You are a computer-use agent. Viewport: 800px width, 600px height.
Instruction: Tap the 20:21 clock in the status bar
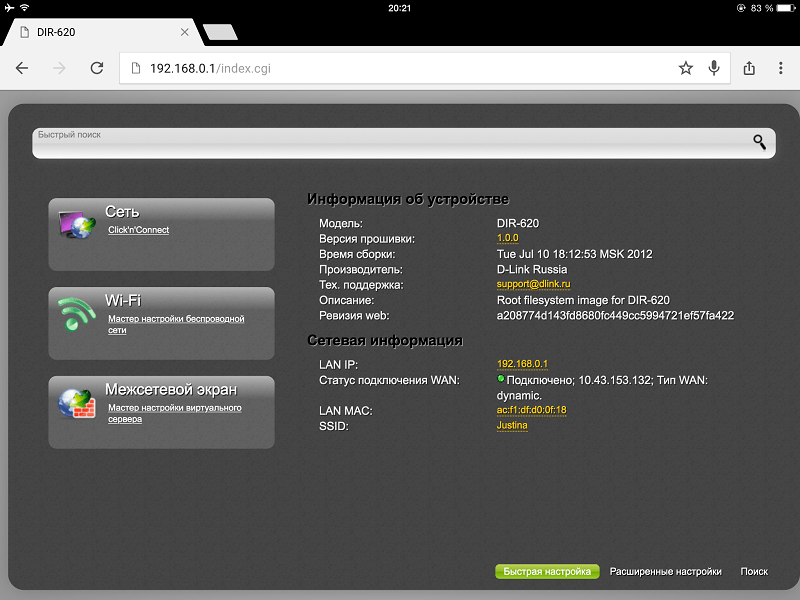(x=399, y=8)
